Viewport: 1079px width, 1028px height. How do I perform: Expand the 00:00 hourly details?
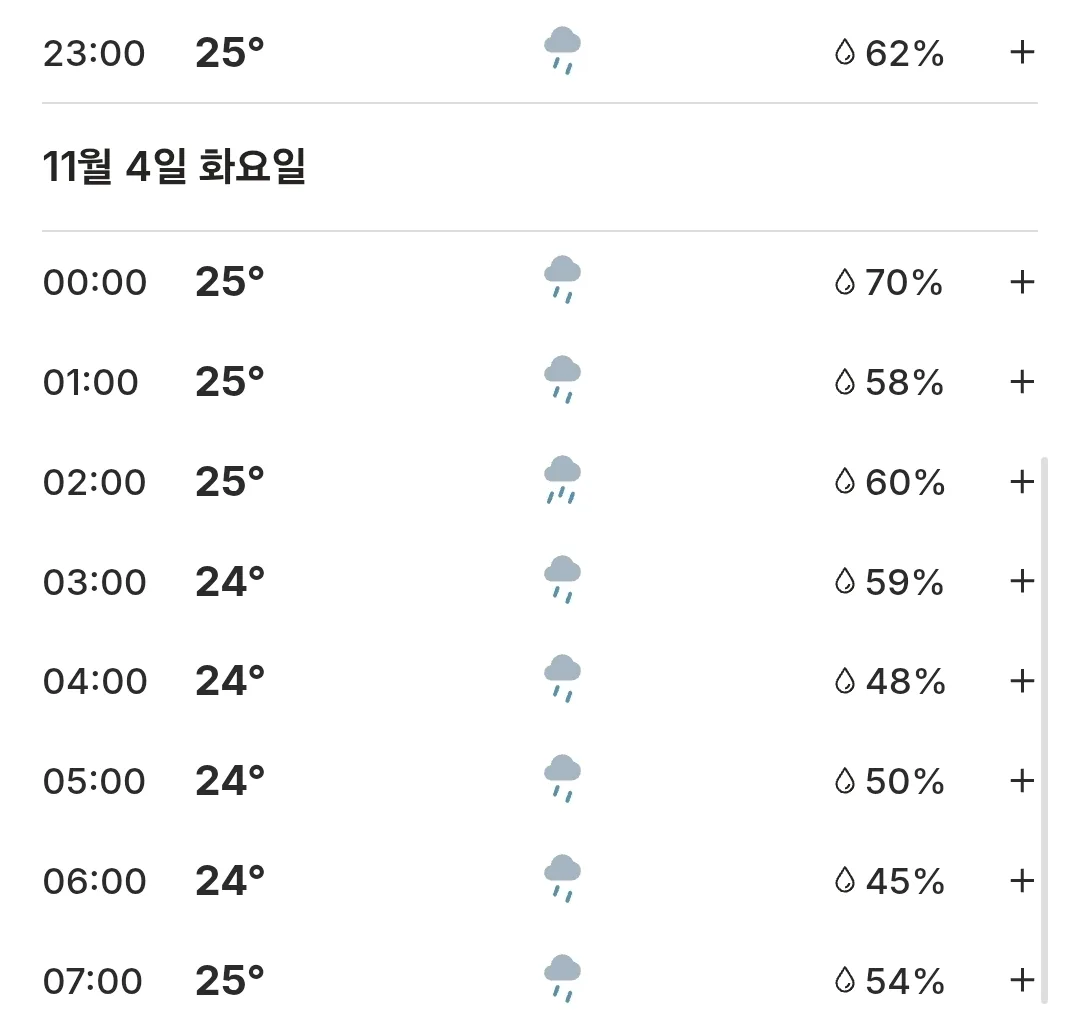click(x=1022, y=282)
